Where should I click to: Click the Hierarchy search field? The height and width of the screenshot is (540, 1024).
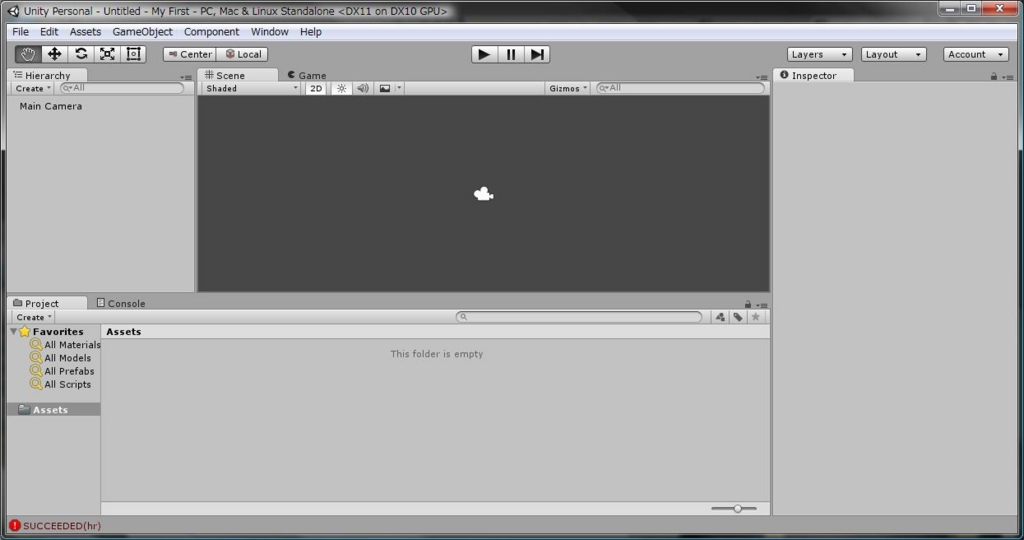click(x=122, y=88)
